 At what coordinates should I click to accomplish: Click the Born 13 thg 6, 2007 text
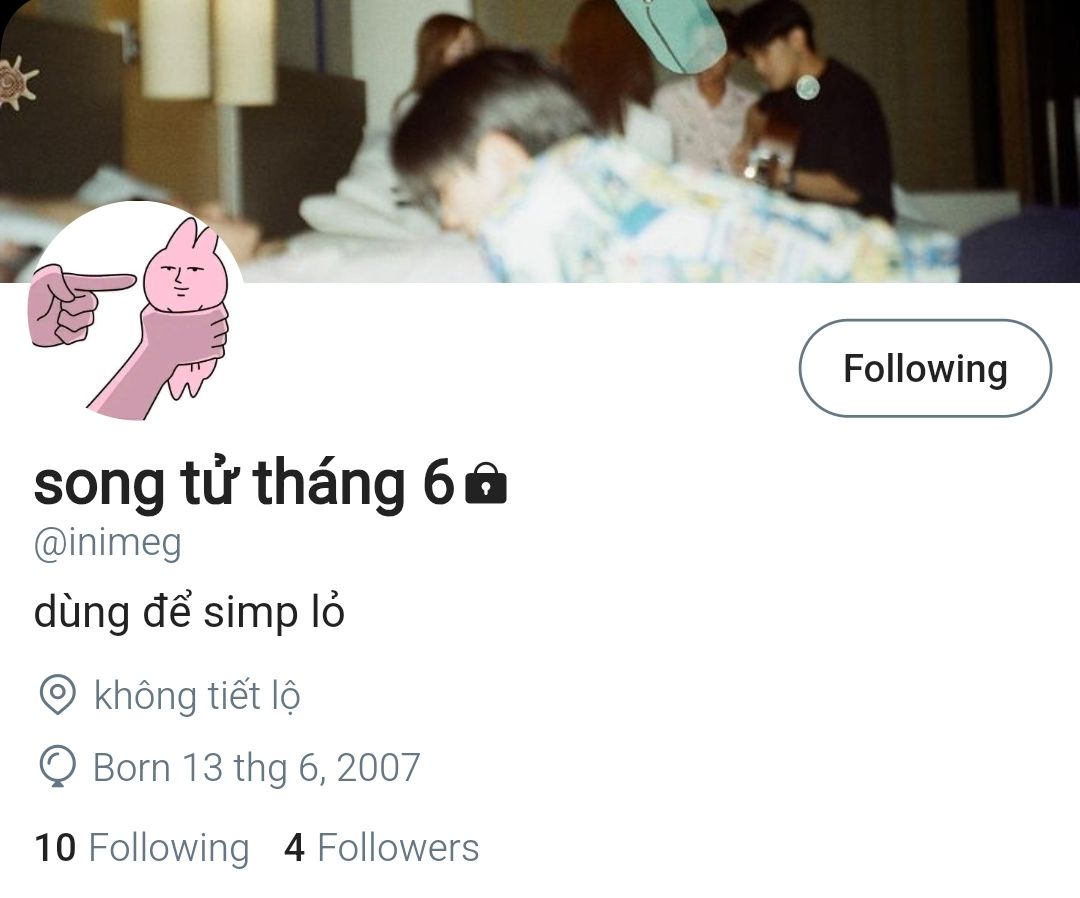pyautogui.click(x=256, y=767)
